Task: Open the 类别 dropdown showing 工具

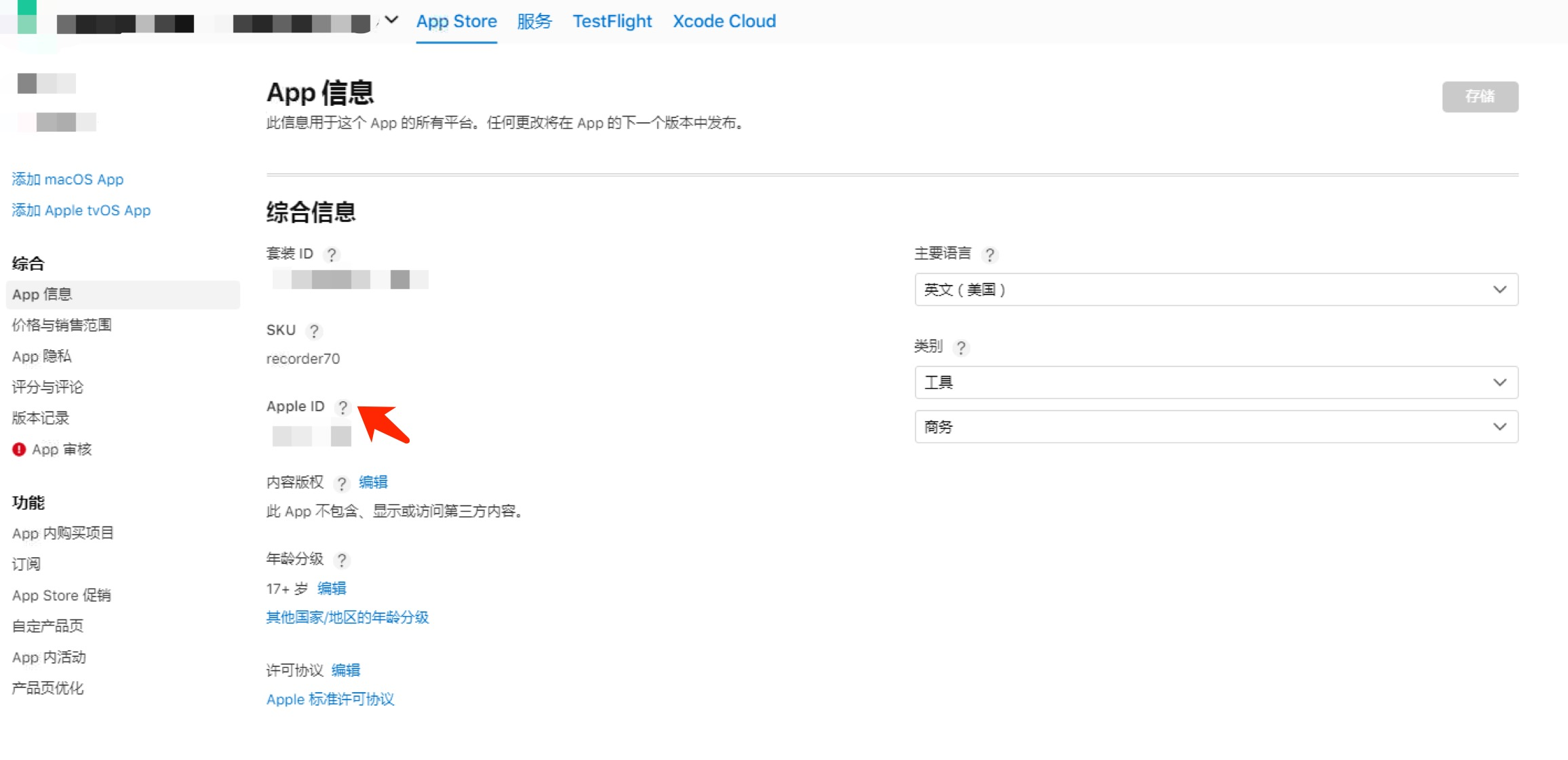Action: [1215, 382]
